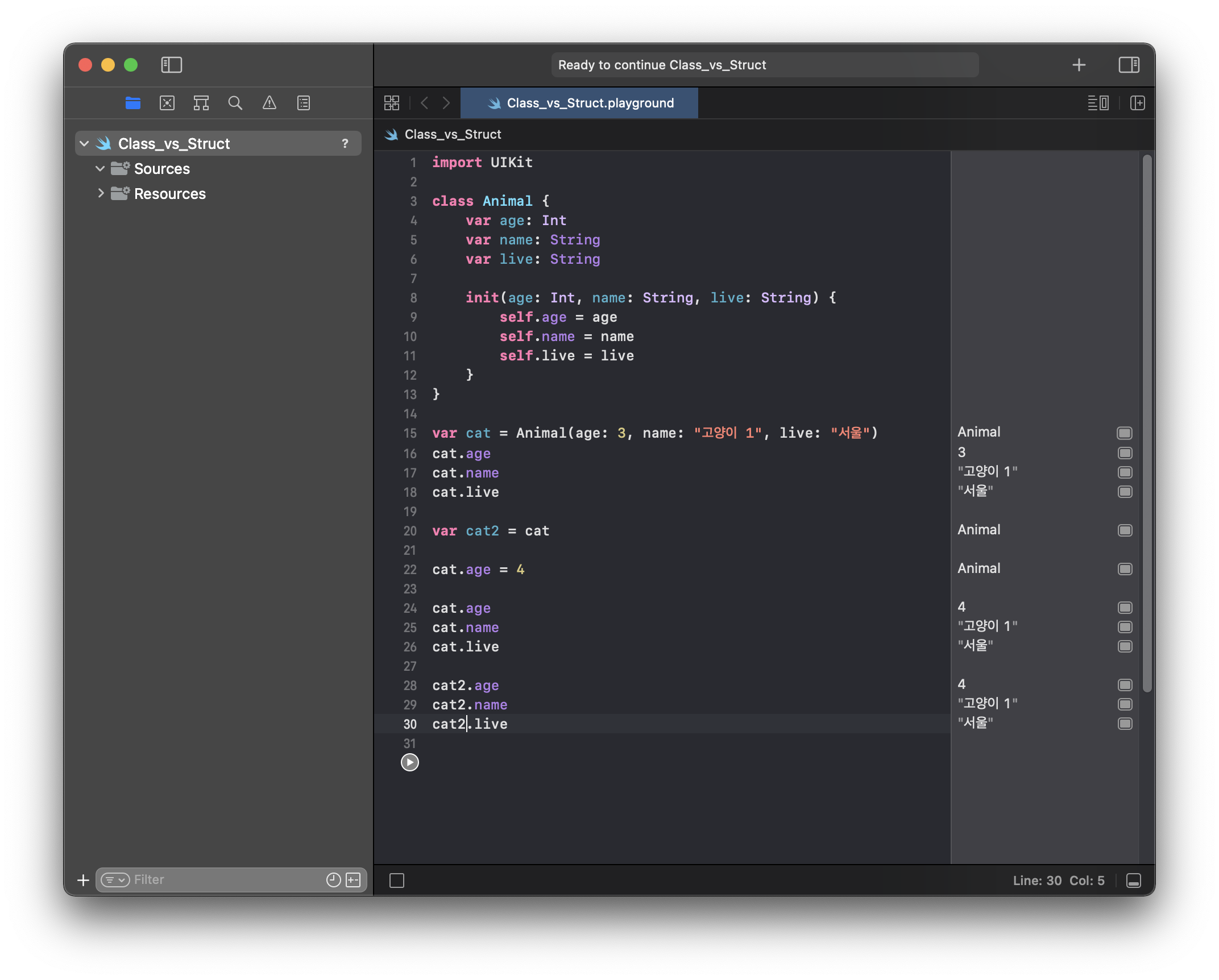Open the source control navigator
Screen dimensions: 1219x980
[x=167, y=103]
